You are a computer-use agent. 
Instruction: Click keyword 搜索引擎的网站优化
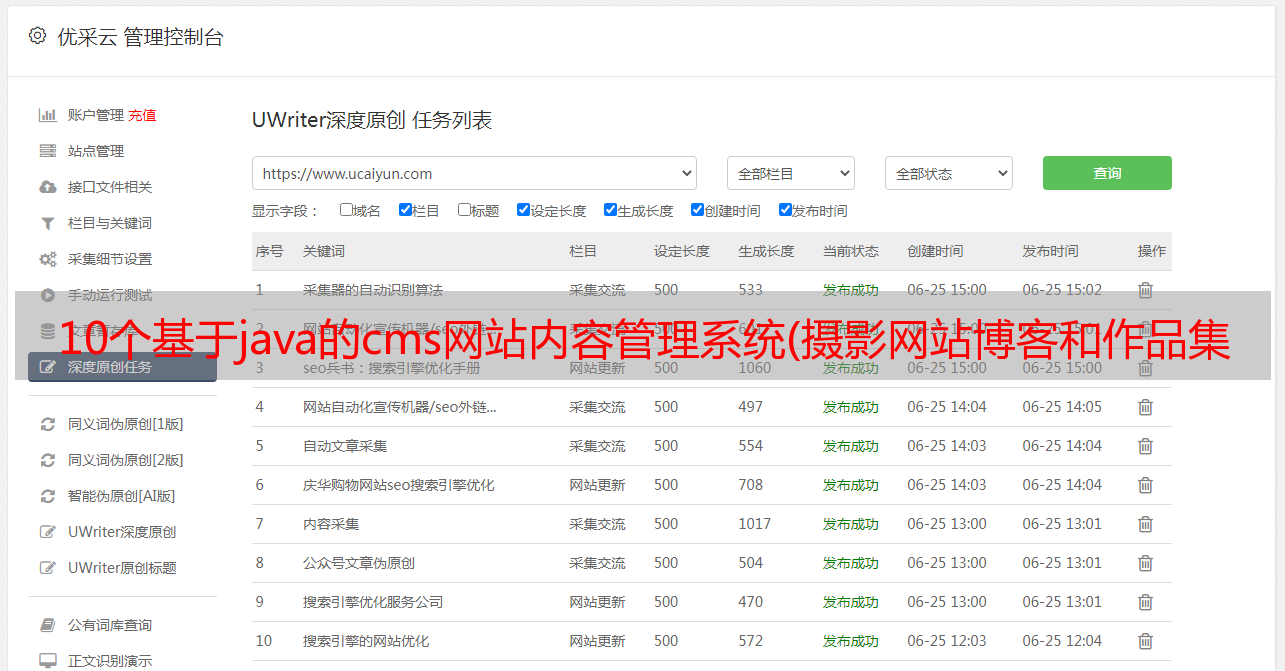pyautogui.click(x=366, y=641)
